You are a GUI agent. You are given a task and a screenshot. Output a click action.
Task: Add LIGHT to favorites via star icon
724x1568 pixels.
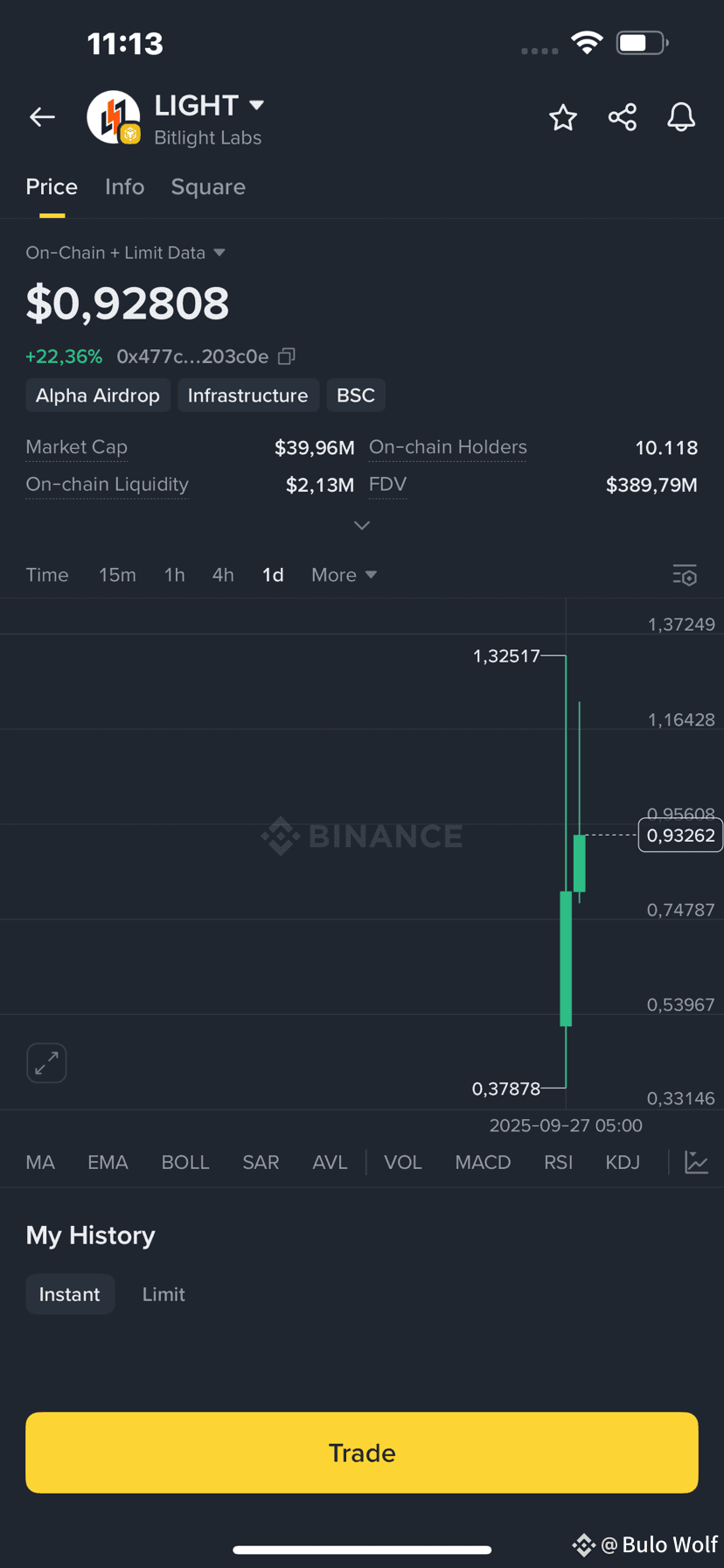tap(563, 116)
